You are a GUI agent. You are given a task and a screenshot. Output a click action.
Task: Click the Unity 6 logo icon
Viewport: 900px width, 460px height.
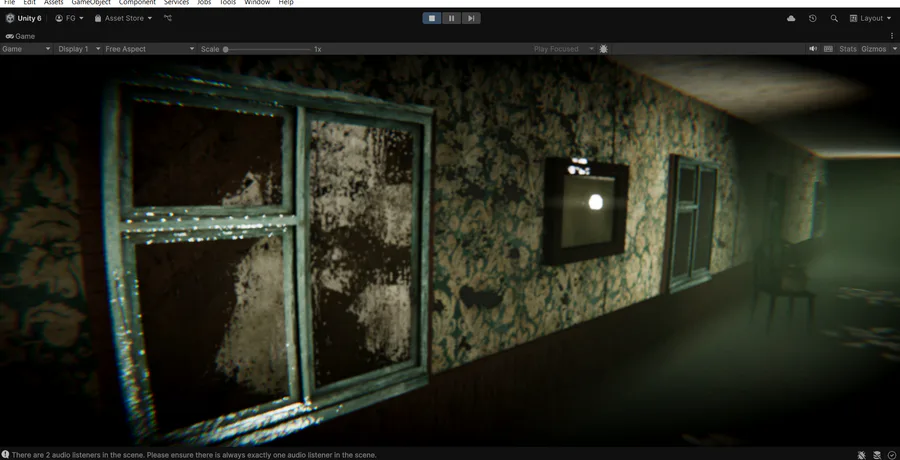[10, 18]
